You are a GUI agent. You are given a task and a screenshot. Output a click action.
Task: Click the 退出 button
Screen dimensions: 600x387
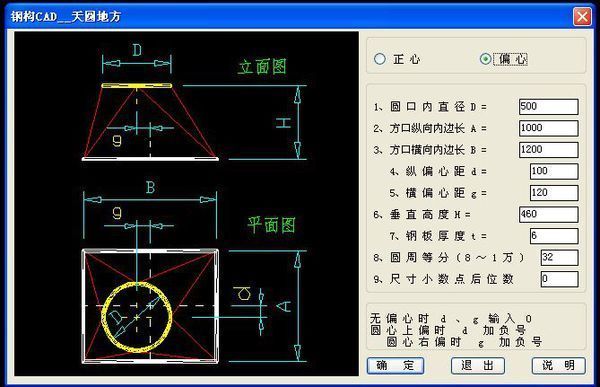coord(478,366)
